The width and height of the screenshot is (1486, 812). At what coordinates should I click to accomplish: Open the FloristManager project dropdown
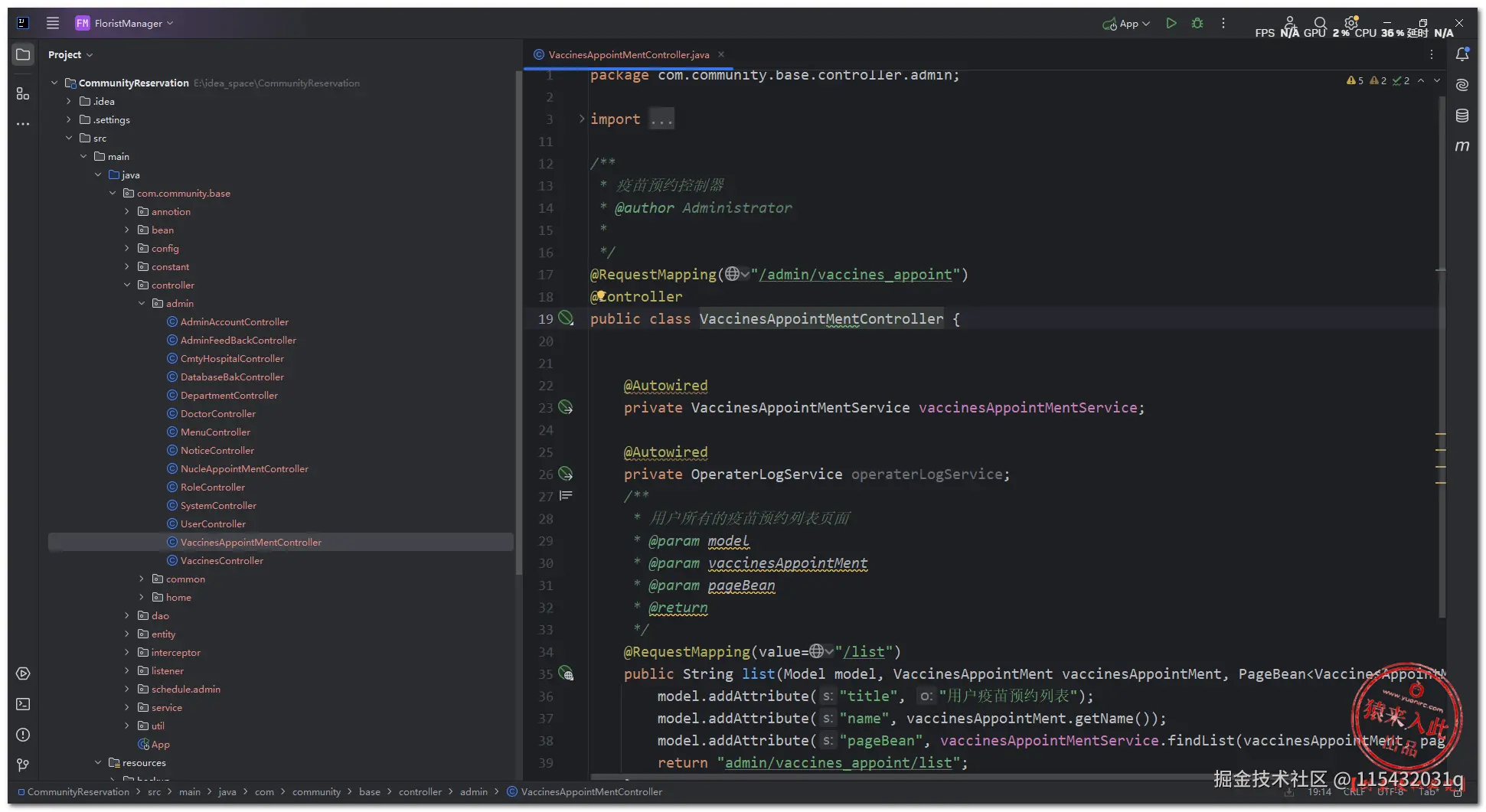point(125,23)
